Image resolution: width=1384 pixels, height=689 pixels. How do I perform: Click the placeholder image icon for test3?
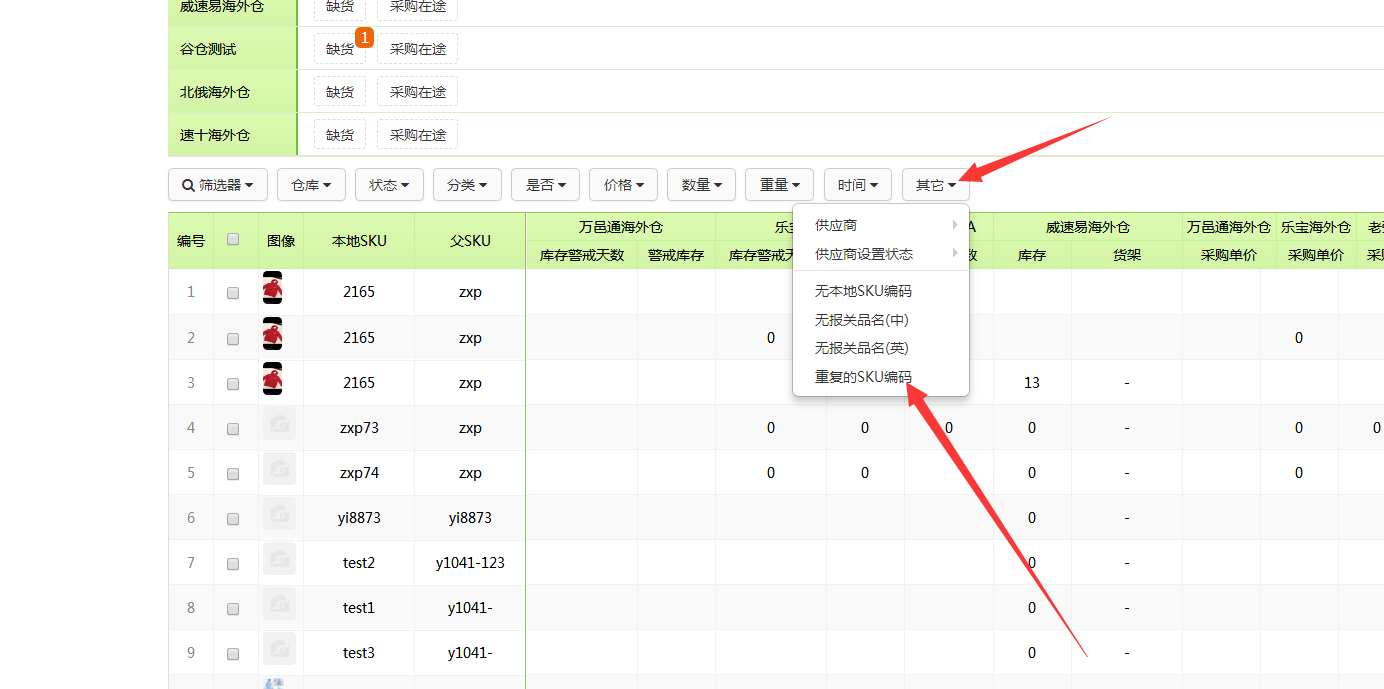[x=279, y=649]
